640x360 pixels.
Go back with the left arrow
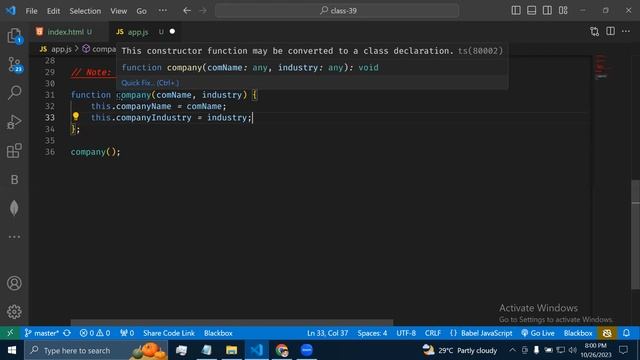[187, 11]
